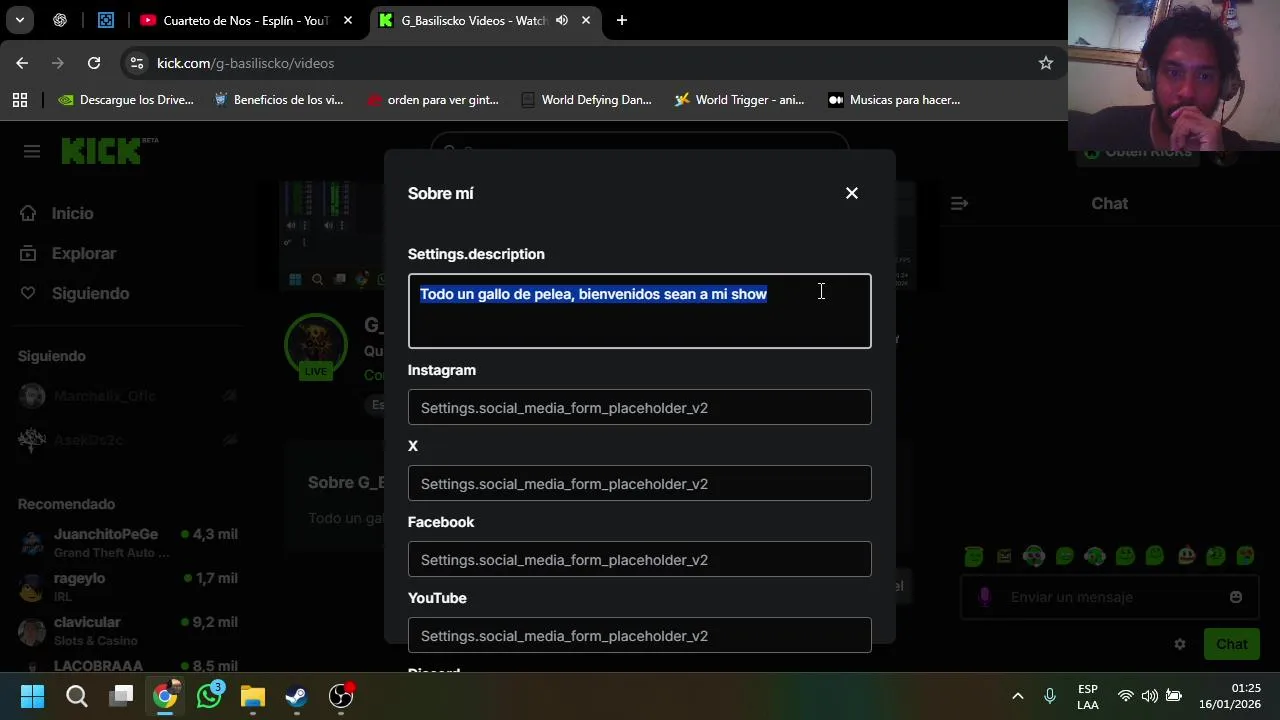Click the green Chat send button
The image size is (1280, 720).
[x=1232, y=644]
